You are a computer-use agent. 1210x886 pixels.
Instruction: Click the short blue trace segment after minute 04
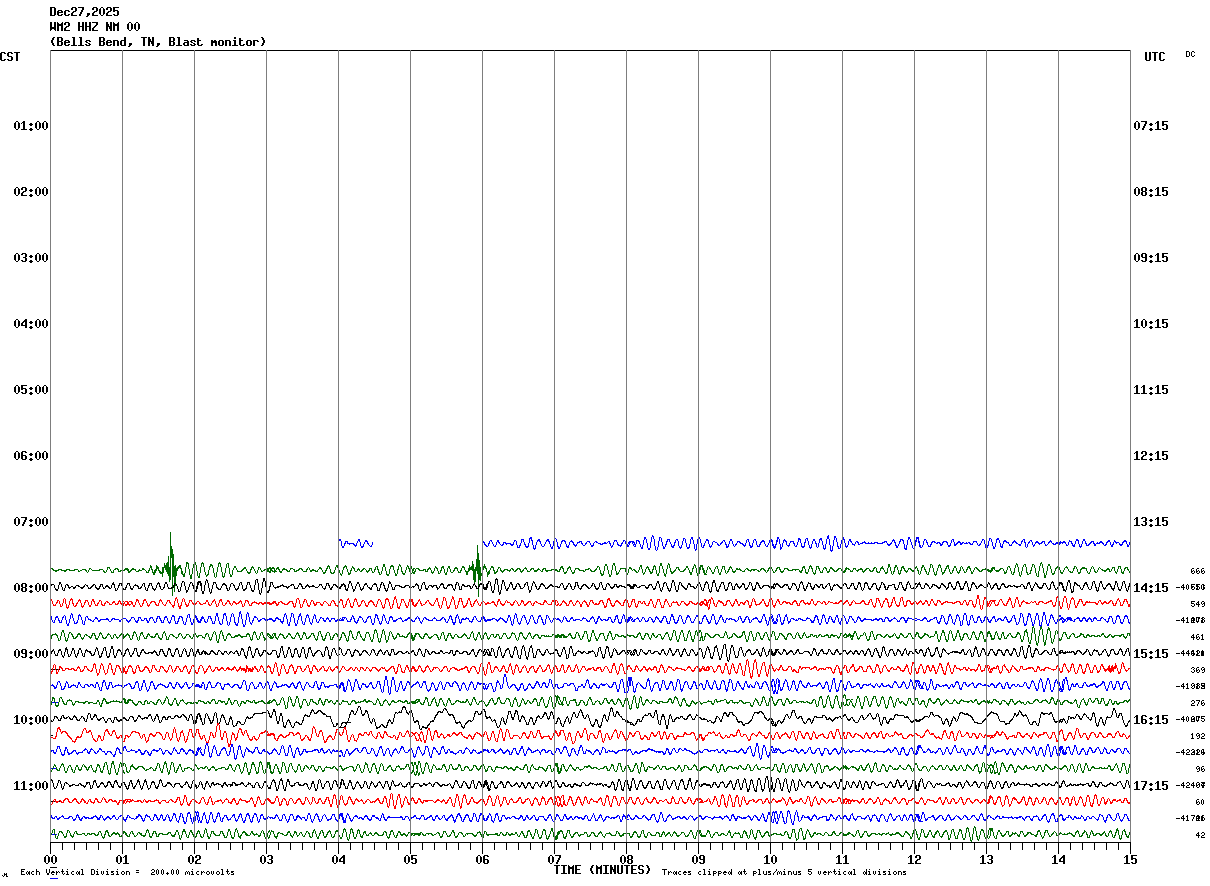(356, 543)
